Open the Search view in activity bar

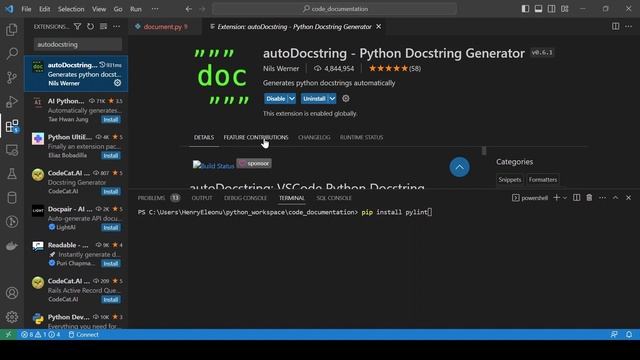coord(12,53)
